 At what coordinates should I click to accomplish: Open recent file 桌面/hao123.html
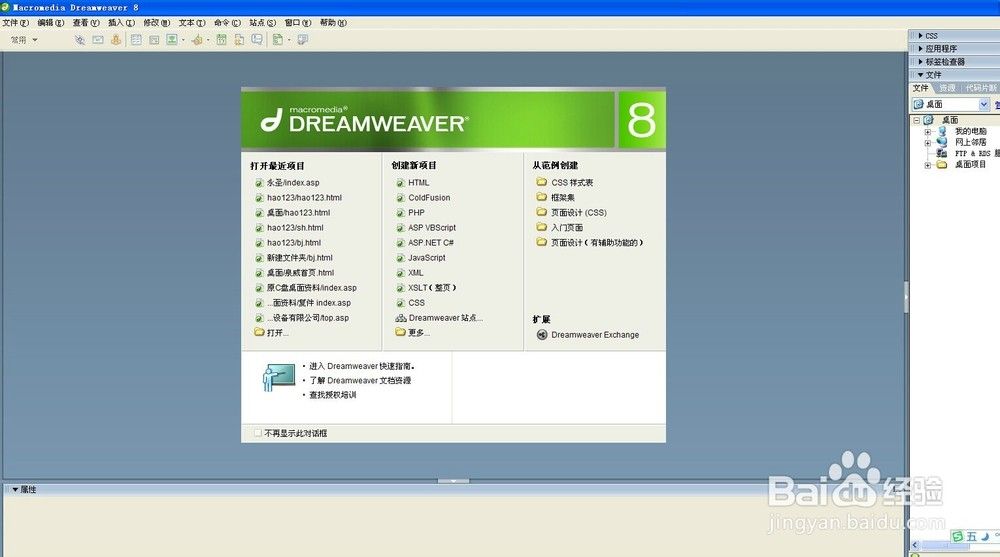[x=298, y=212]
